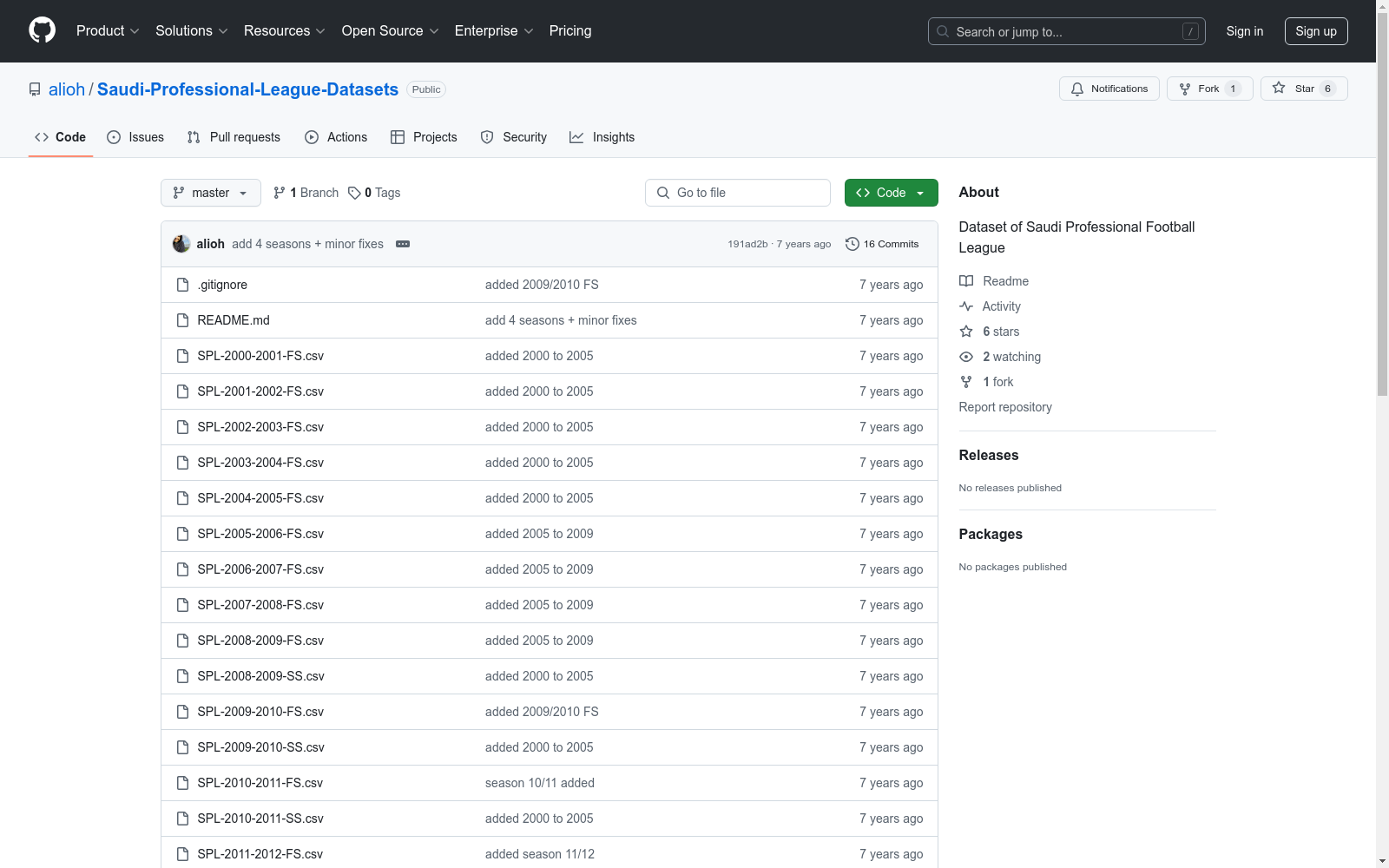The image size is (1389, 868).
Task: Click the star icon next to 6 stars
Action: (966, 332)
